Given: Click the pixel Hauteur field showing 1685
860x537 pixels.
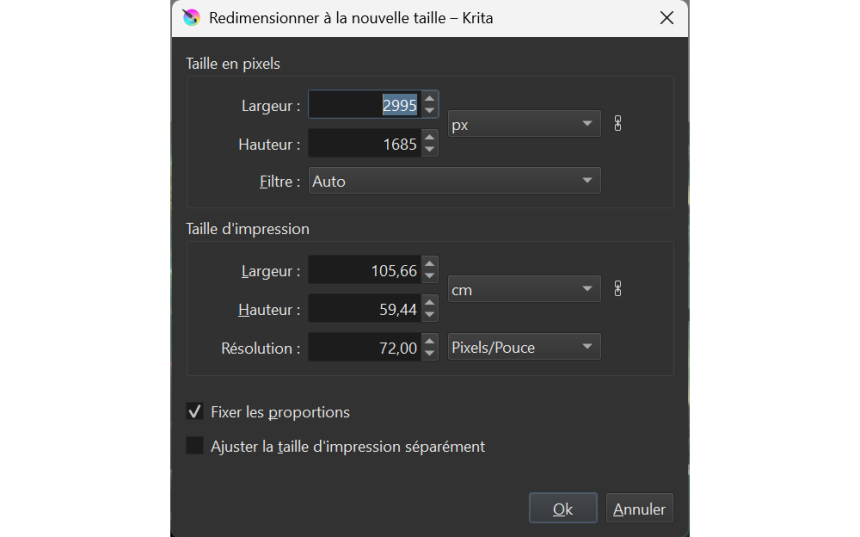Looking at the screenshot, I should (364, 144).
